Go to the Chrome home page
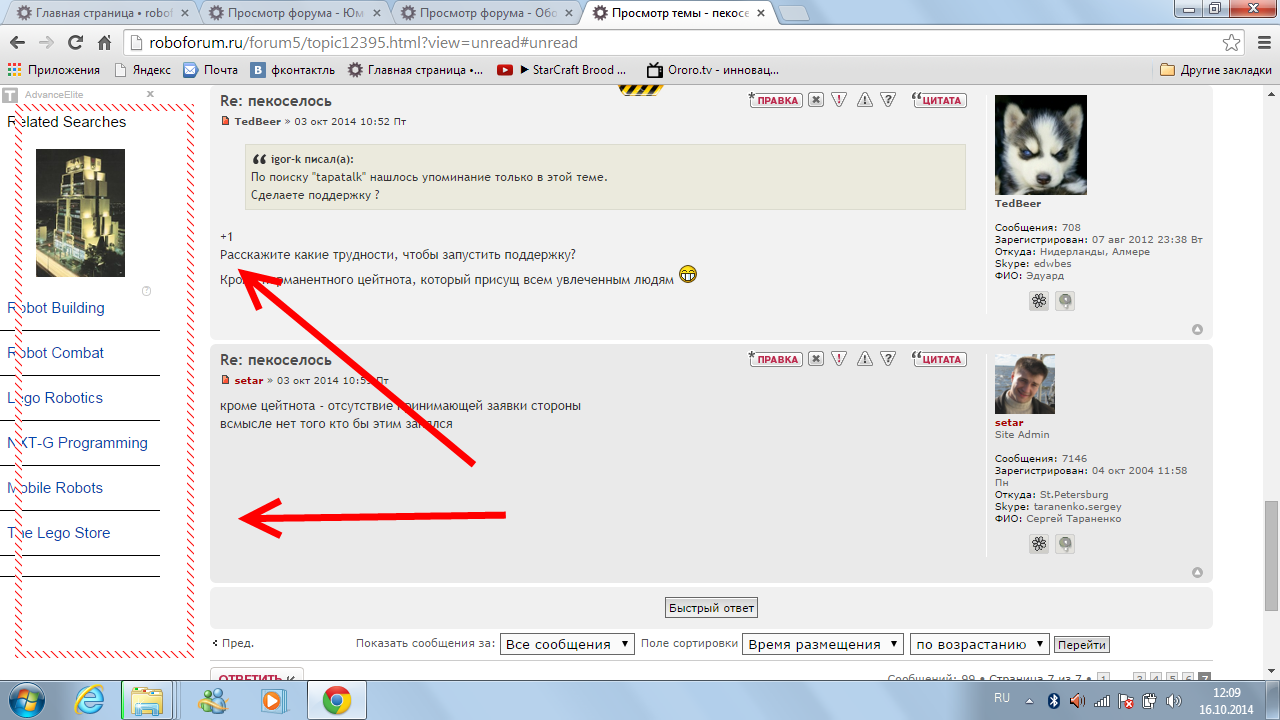1280x720 pixels. (104, 43)
